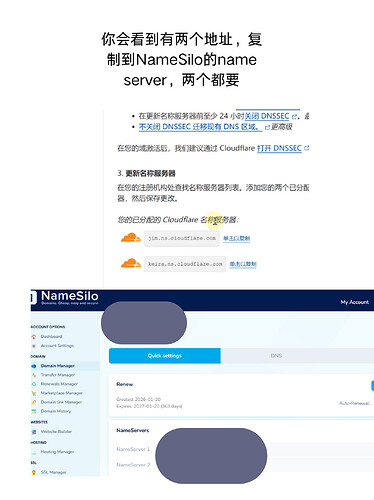Open Website Builder in the sidebar
This screenshot has height=500, width=374.
click(x=56, y=432)
